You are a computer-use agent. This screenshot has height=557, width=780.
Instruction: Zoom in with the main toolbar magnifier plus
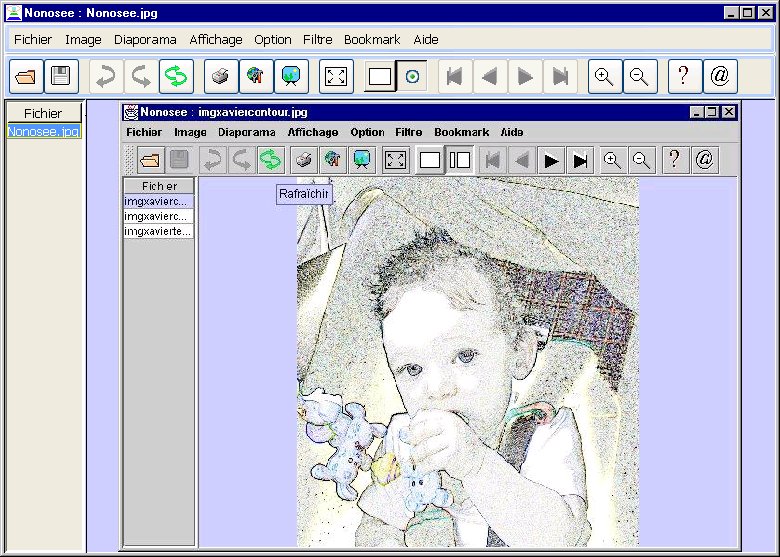click(603, 76)
